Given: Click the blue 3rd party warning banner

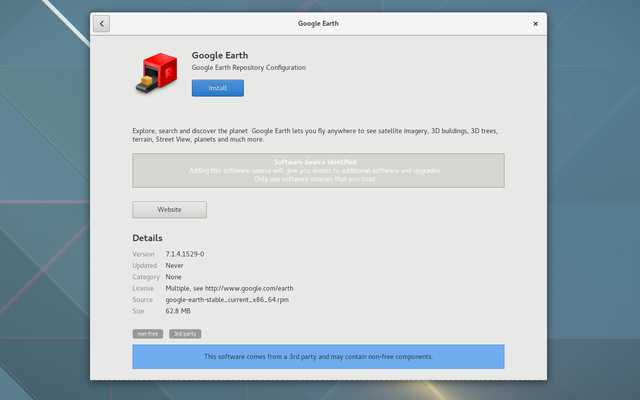Looking at the screenshot, I should [x=318, y=357].
